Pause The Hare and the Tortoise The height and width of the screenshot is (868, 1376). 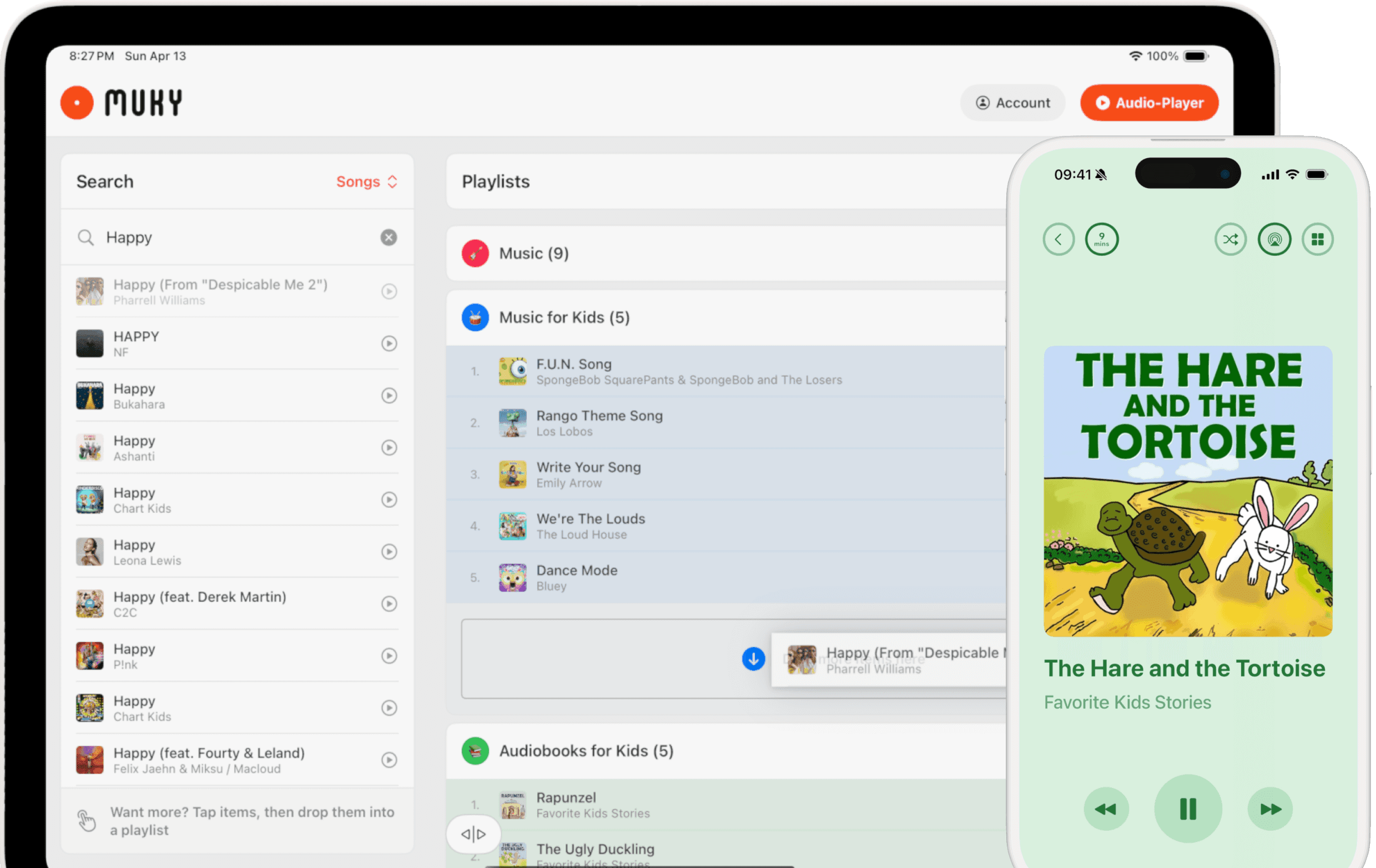pos(1188,809)
